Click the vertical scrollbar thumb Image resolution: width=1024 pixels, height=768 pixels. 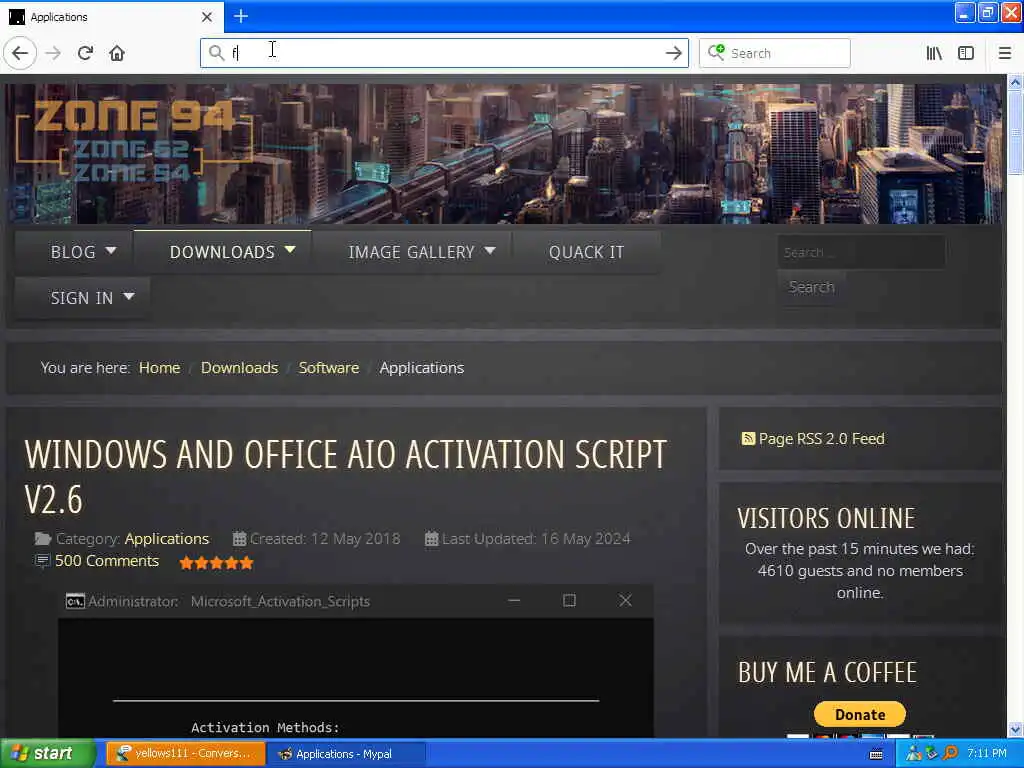click(x=1014, y=133)
